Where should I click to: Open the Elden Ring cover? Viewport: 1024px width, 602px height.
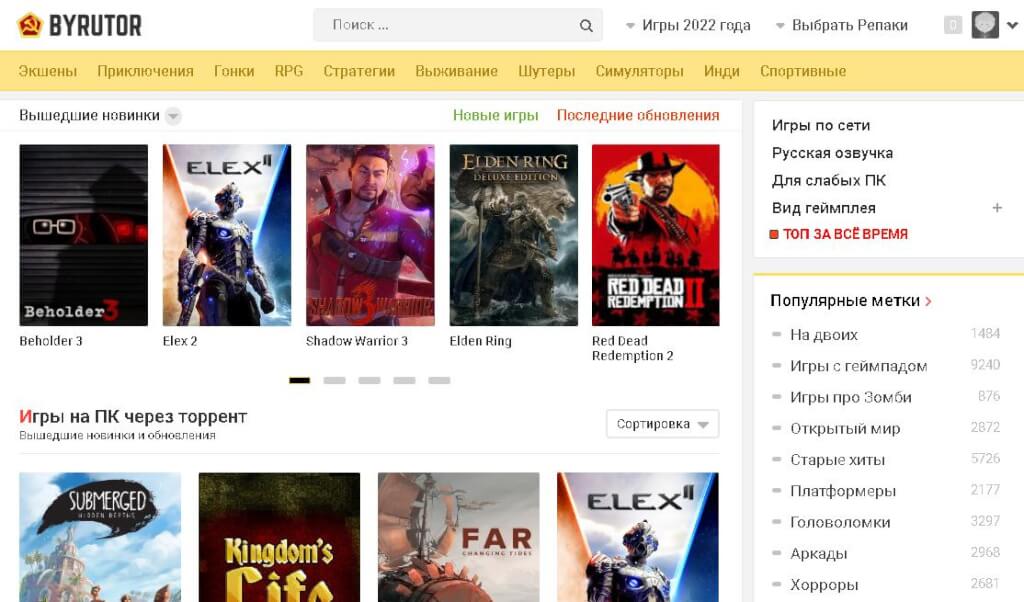click(513, 235)
